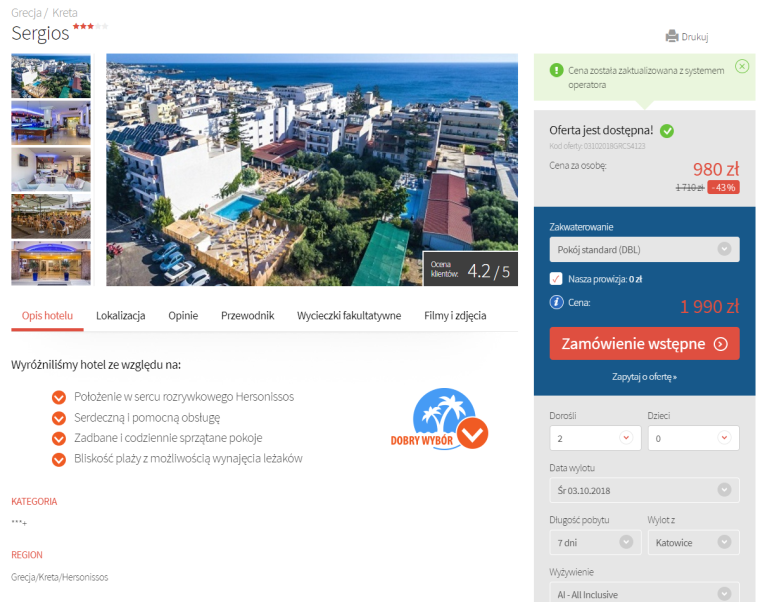Toggle the Nasza prowizja checkbox

pos(556,278)
